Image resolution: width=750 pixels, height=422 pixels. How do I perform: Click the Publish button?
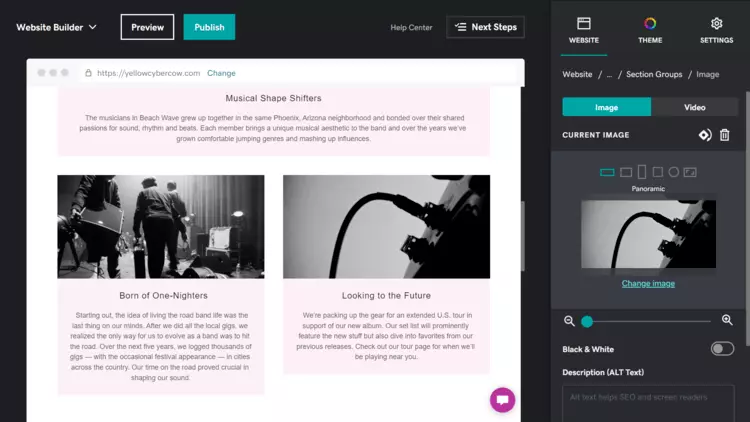pos(209,27)
